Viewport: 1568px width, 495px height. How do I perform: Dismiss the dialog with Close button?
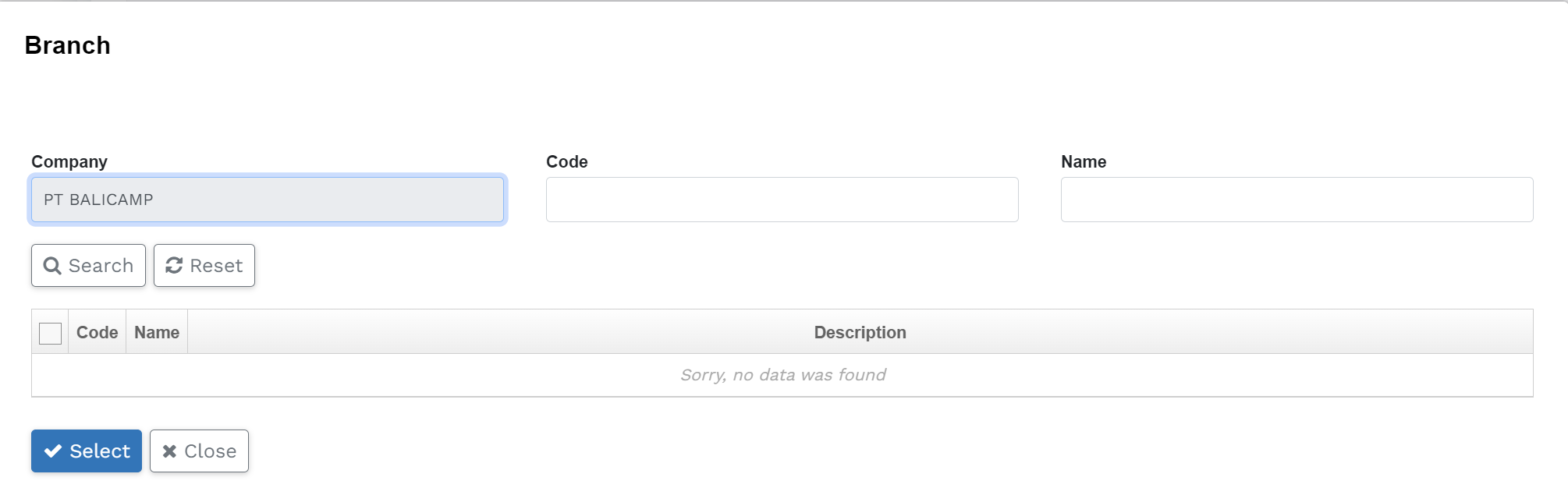tap(199, 451)
